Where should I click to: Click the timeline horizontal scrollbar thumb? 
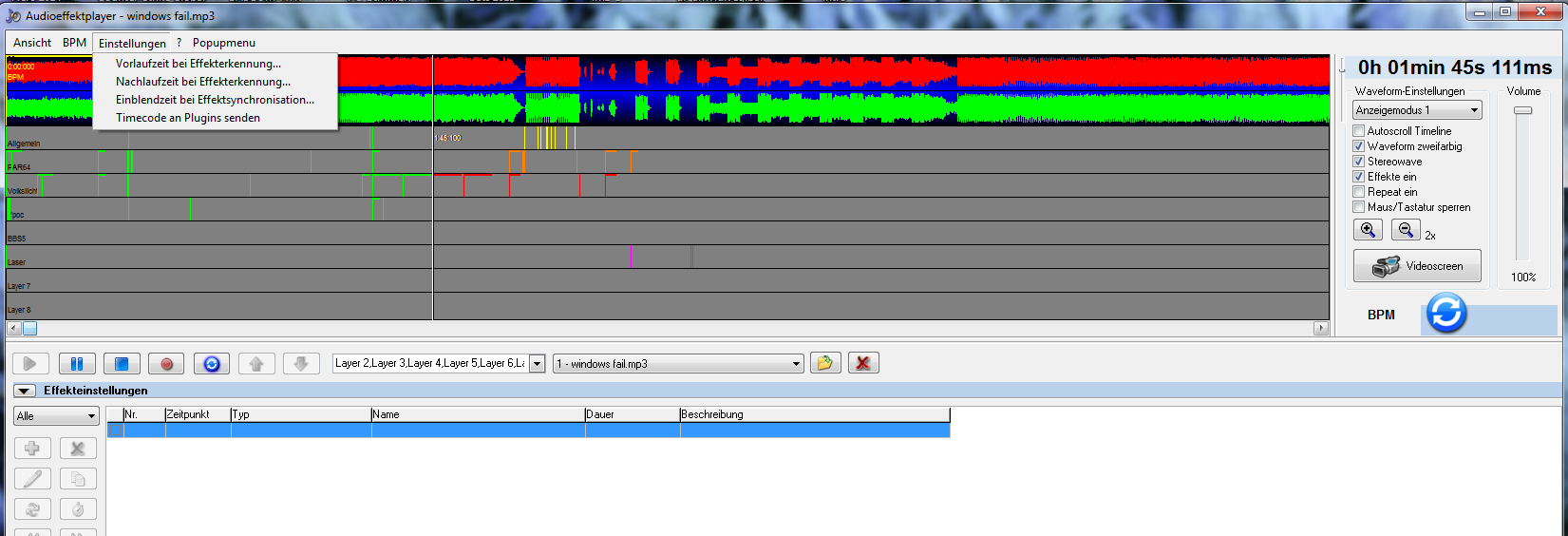(x=29, y=329)
